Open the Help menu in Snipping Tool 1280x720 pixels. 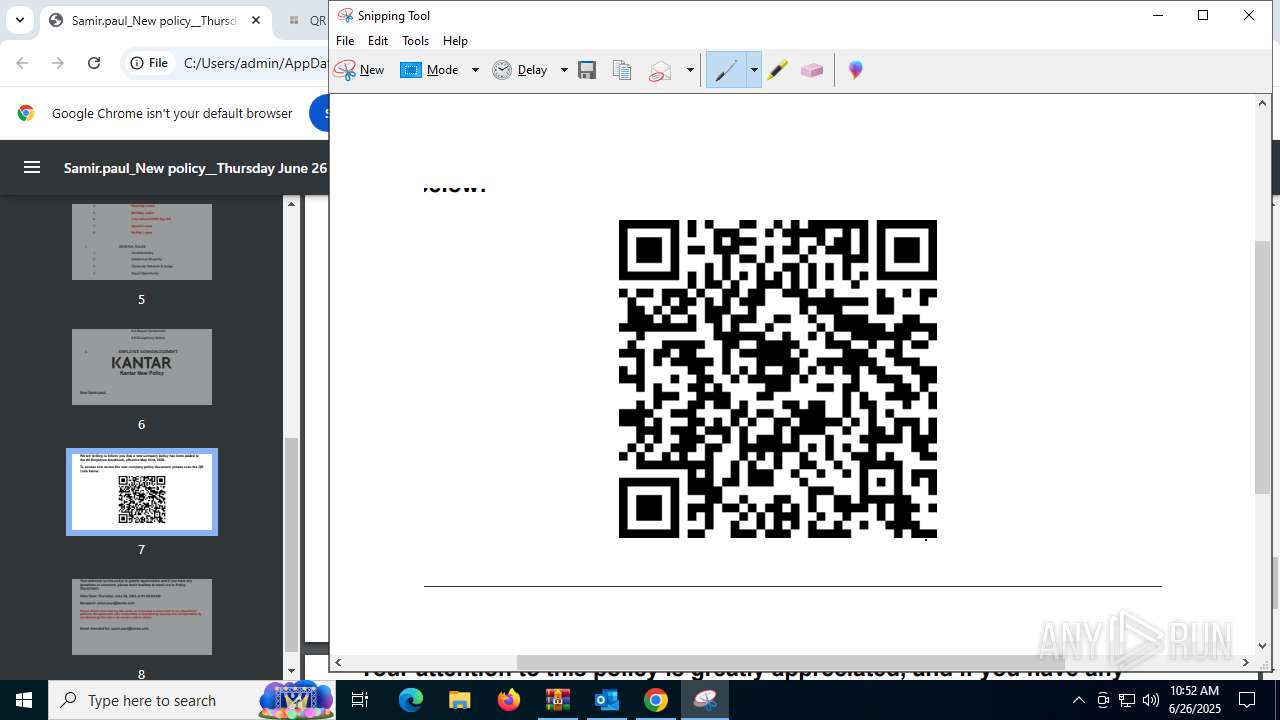click(455, 41)
